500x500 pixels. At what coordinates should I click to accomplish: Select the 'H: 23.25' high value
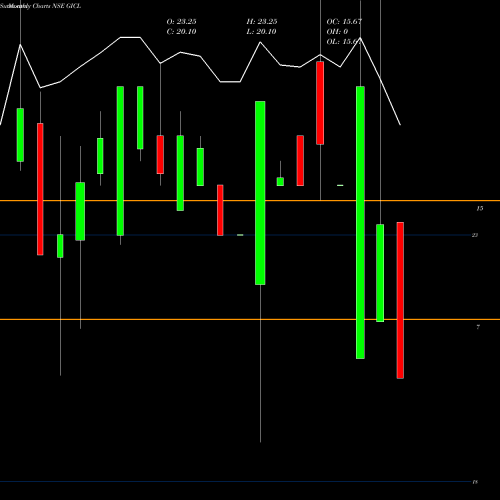262,22
